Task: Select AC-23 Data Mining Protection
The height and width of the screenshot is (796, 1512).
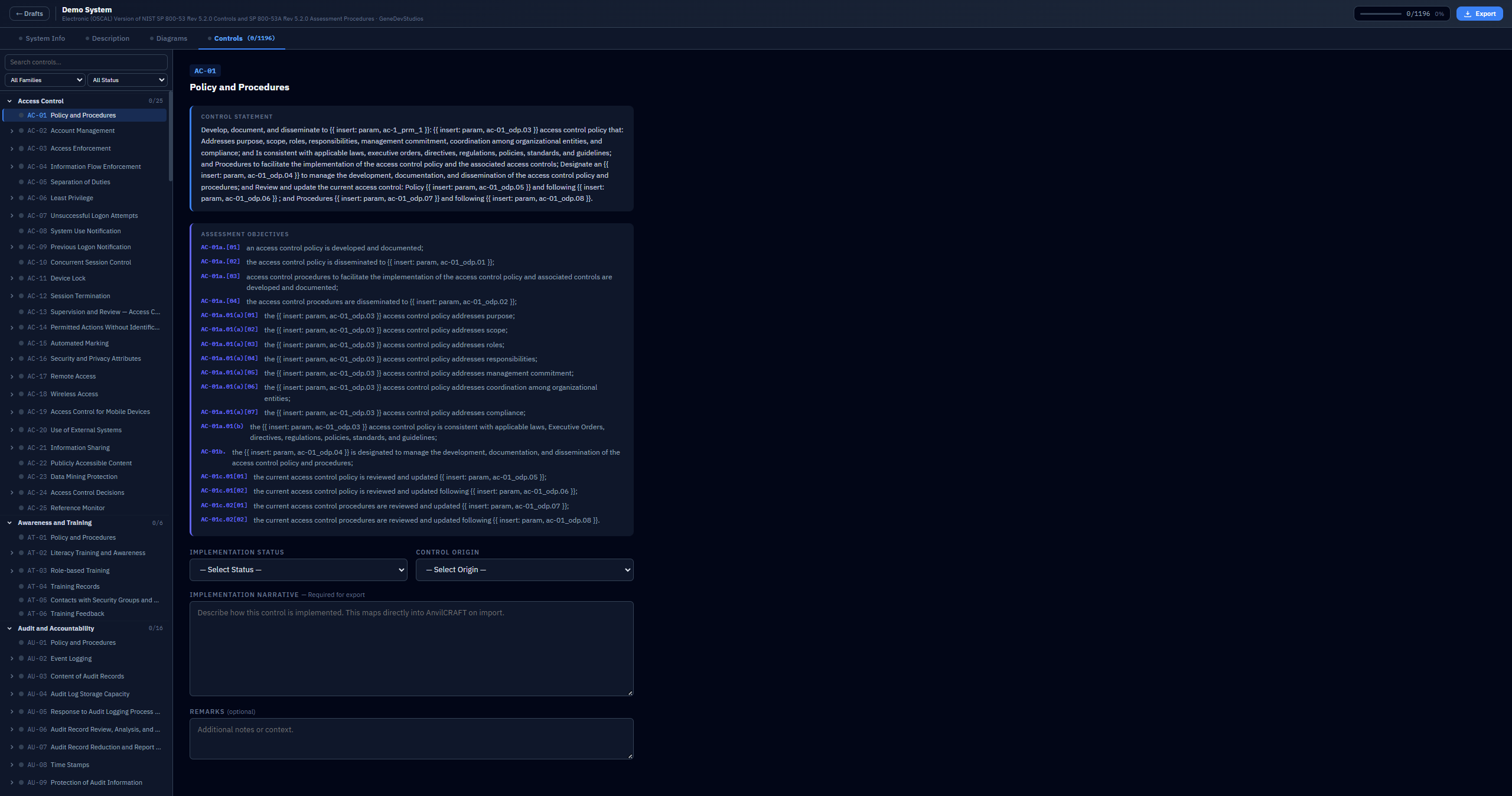Action: (x=85, y=477)
